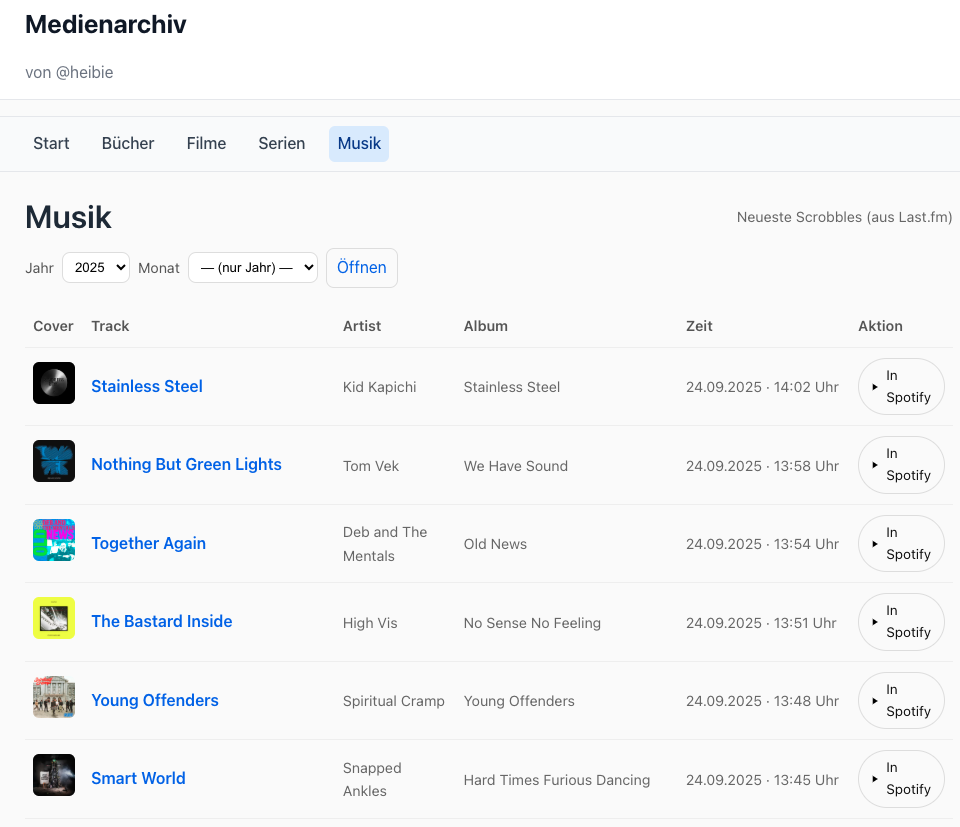Open the Nothing But Green Lights track link
This screenshot has width=960, height=827.
186,464
